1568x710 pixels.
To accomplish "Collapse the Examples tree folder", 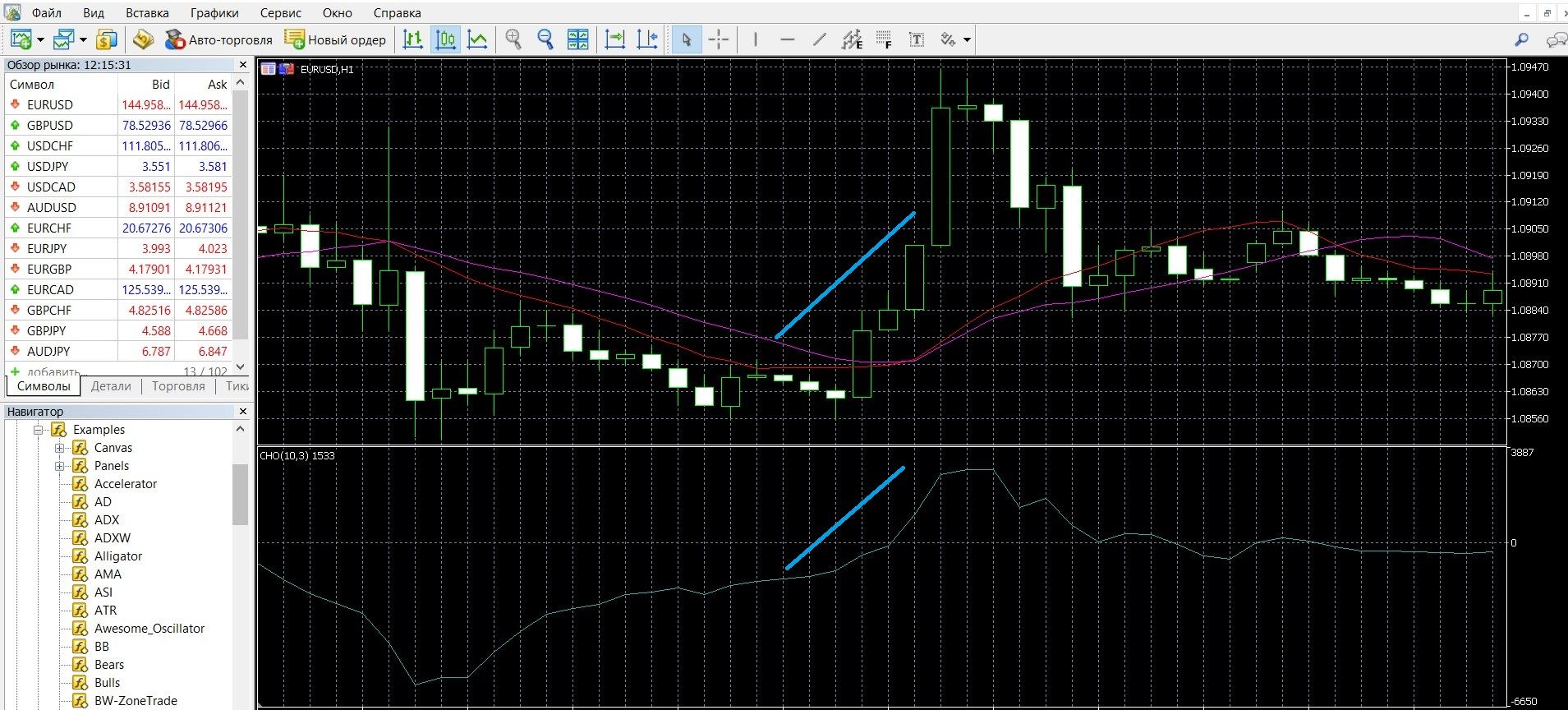I will (38, 430).
